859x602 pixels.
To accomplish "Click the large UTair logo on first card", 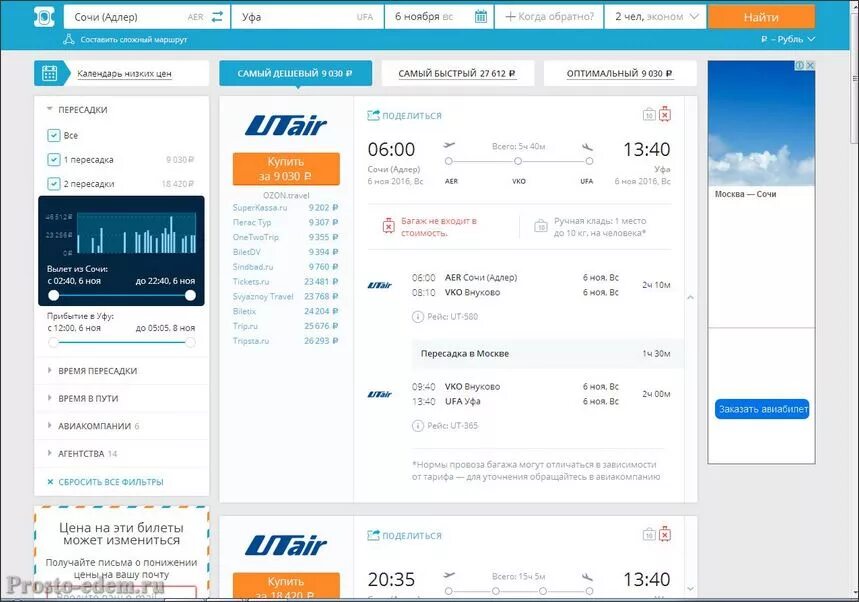I will pos(286,125).
